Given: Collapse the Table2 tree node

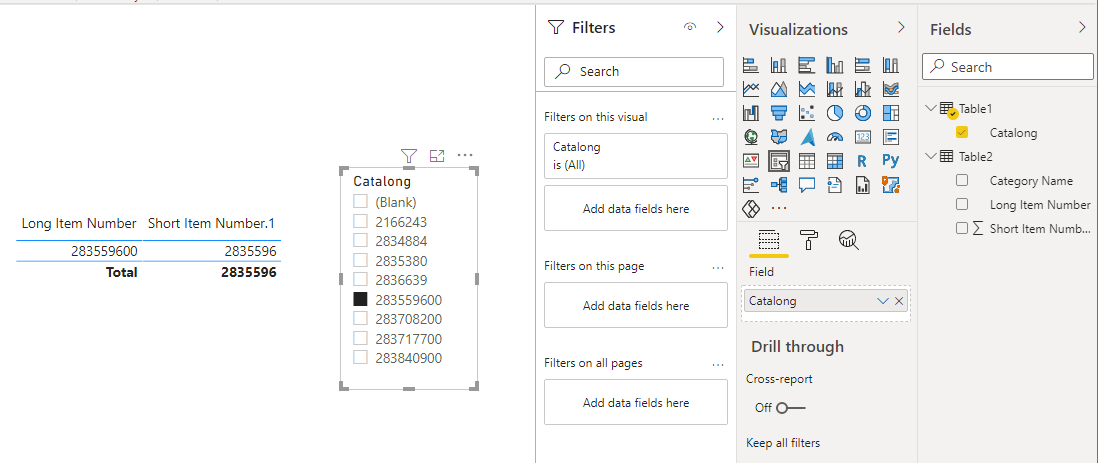Looking at the screenshot, I should point(931,156).
